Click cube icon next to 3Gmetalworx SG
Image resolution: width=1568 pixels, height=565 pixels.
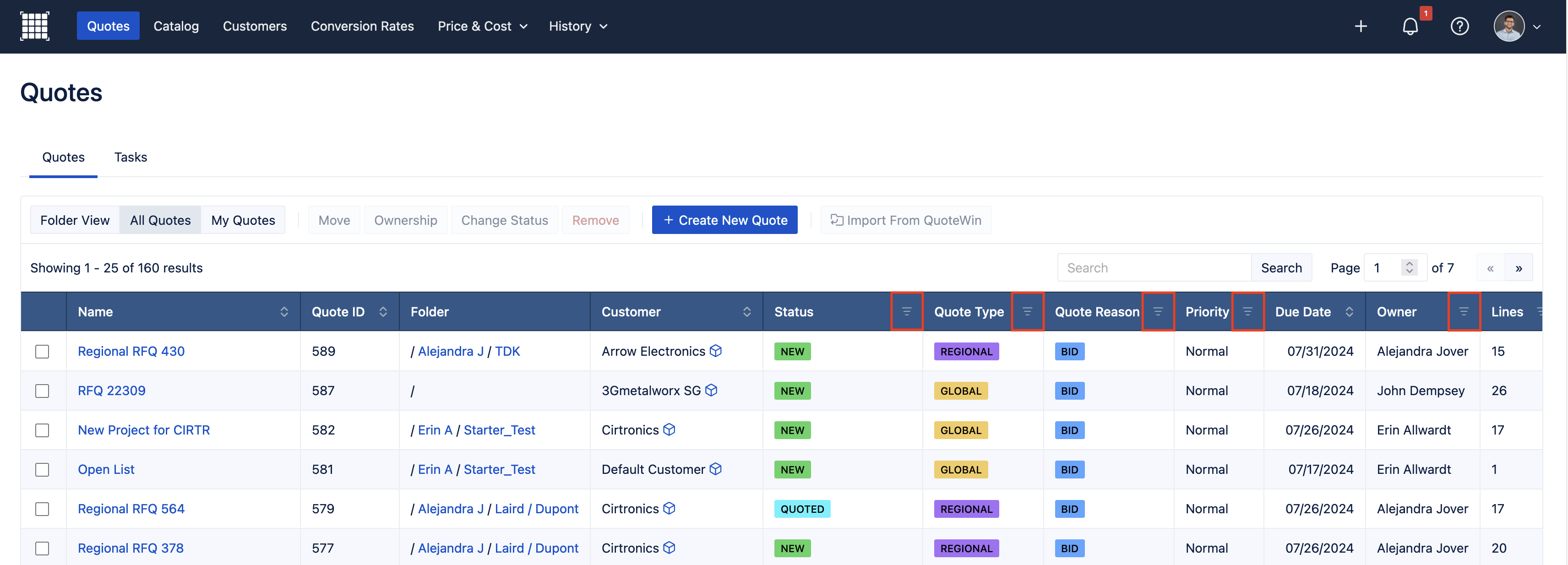click(711, 390)
